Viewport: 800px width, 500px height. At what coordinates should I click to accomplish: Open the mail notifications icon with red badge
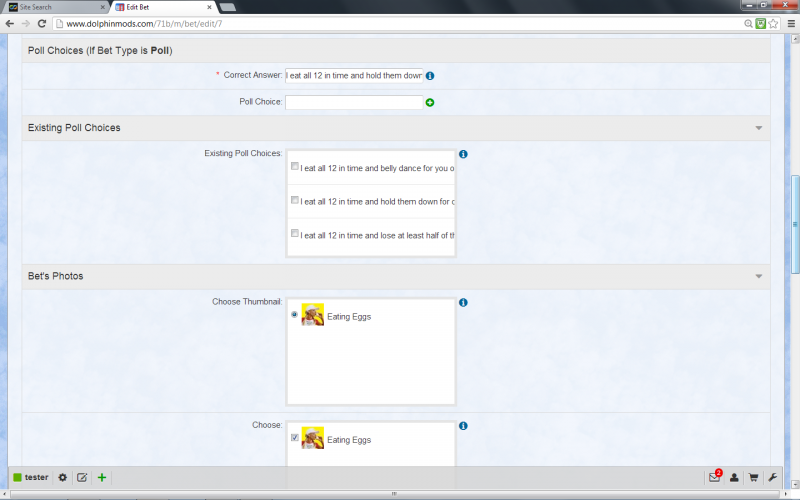pyautogui.click(x=715, y=477)
